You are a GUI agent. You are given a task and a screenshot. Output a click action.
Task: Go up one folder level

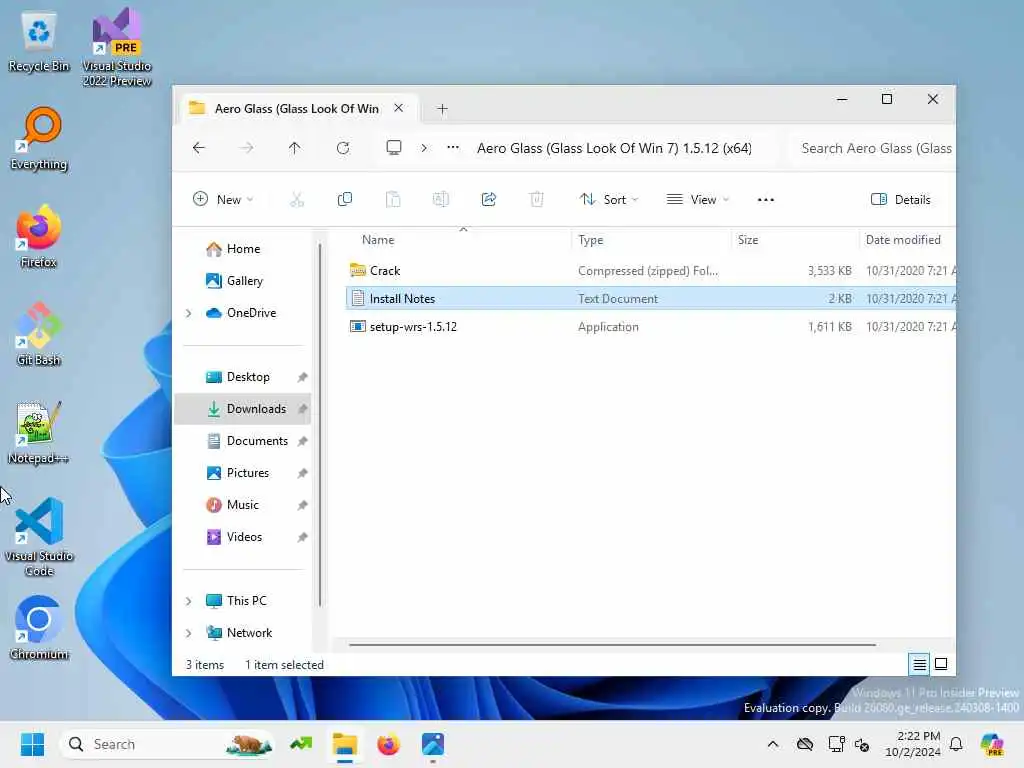click(x=295, y=148)
